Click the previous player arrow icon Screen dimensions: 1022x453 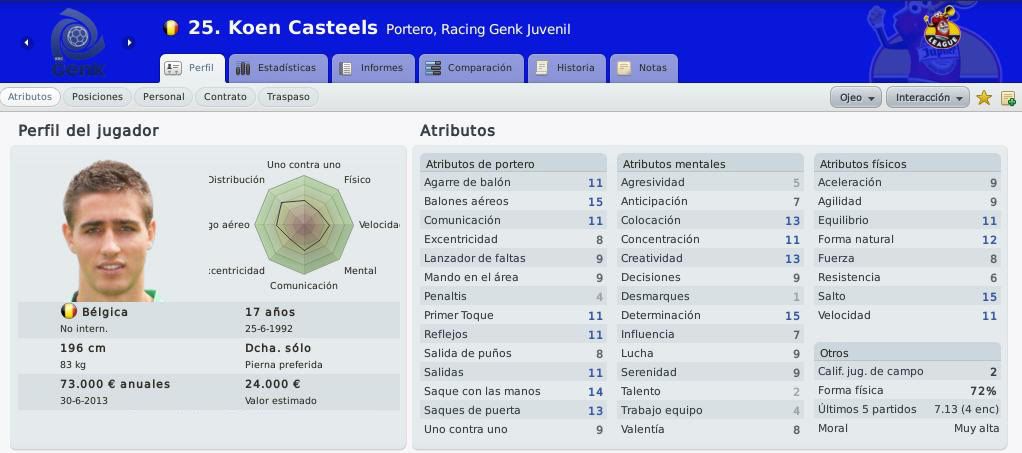click(26, 43)
